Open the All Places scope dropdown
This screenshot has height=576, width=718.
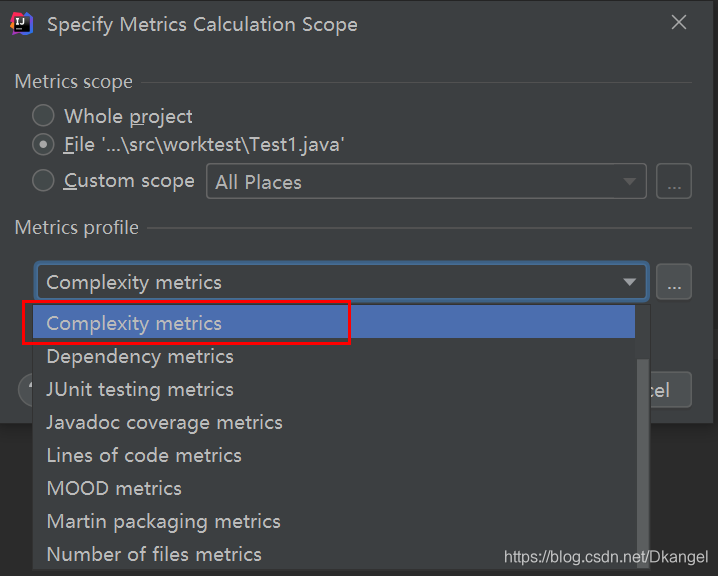point(426,182)
